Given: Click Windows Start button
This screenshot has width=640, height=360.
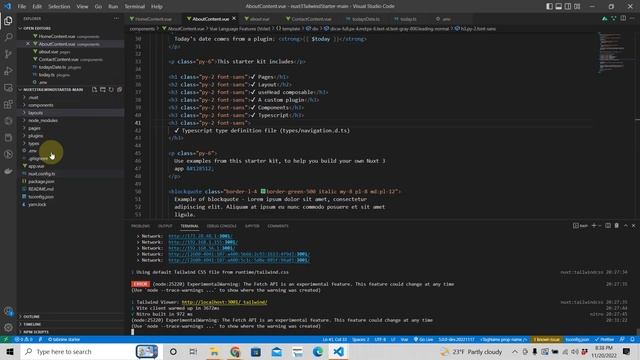Looking at the screenshot, I should click(10, 351).
